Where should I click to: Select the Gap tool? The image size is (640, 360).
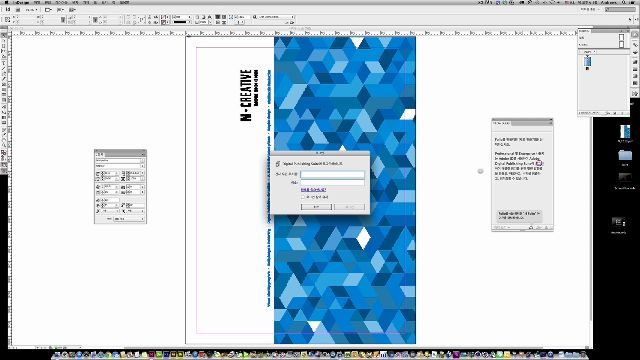pos(4,51)
